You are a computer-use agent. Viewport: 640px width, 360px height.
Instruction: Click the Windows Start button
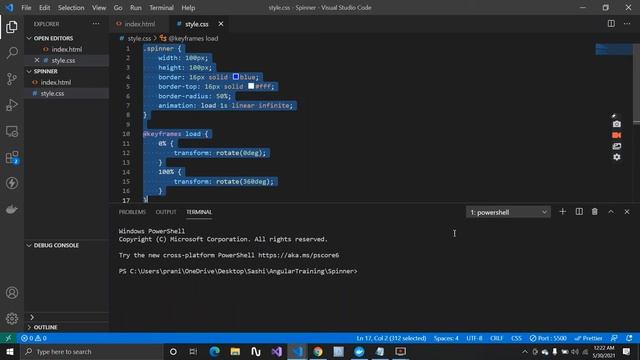pyautogui.click(x=9, y=351)
